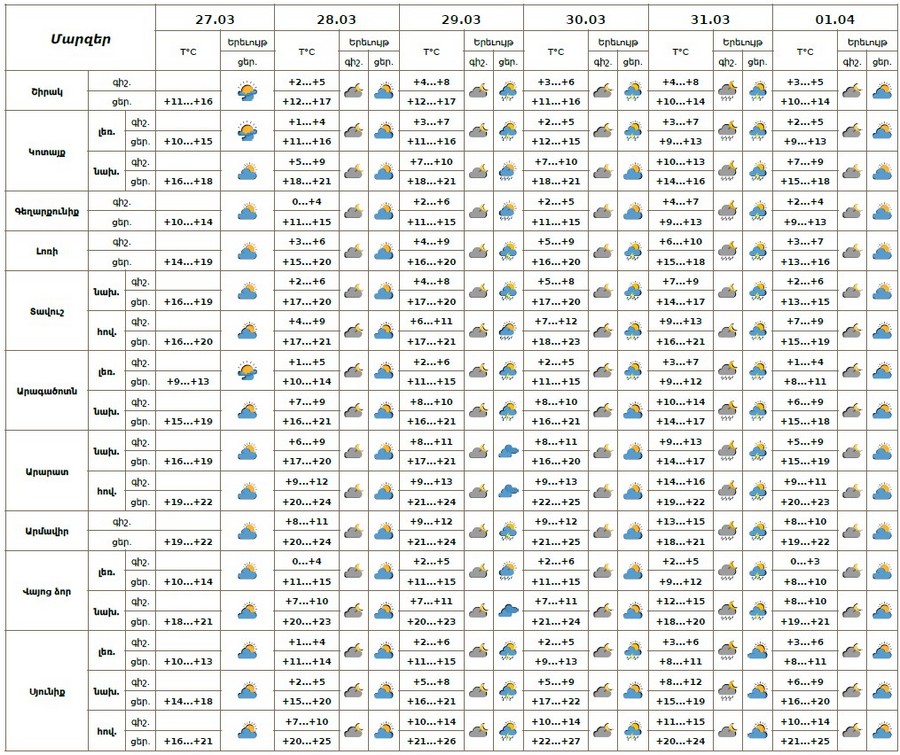The image size is (900, 755).
Task: Click Արմավիր daytime weather icon for 30.03
Action: [x=633, y=532]
